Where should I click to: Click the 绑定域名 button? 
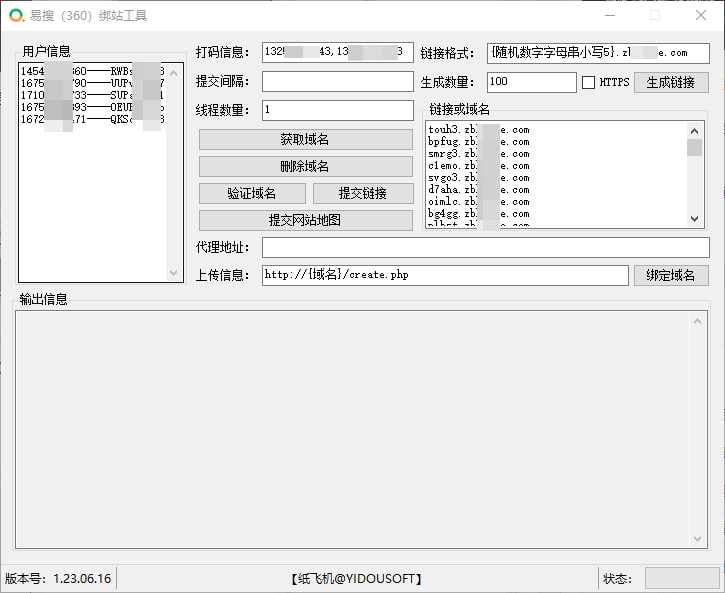[671, 275]
